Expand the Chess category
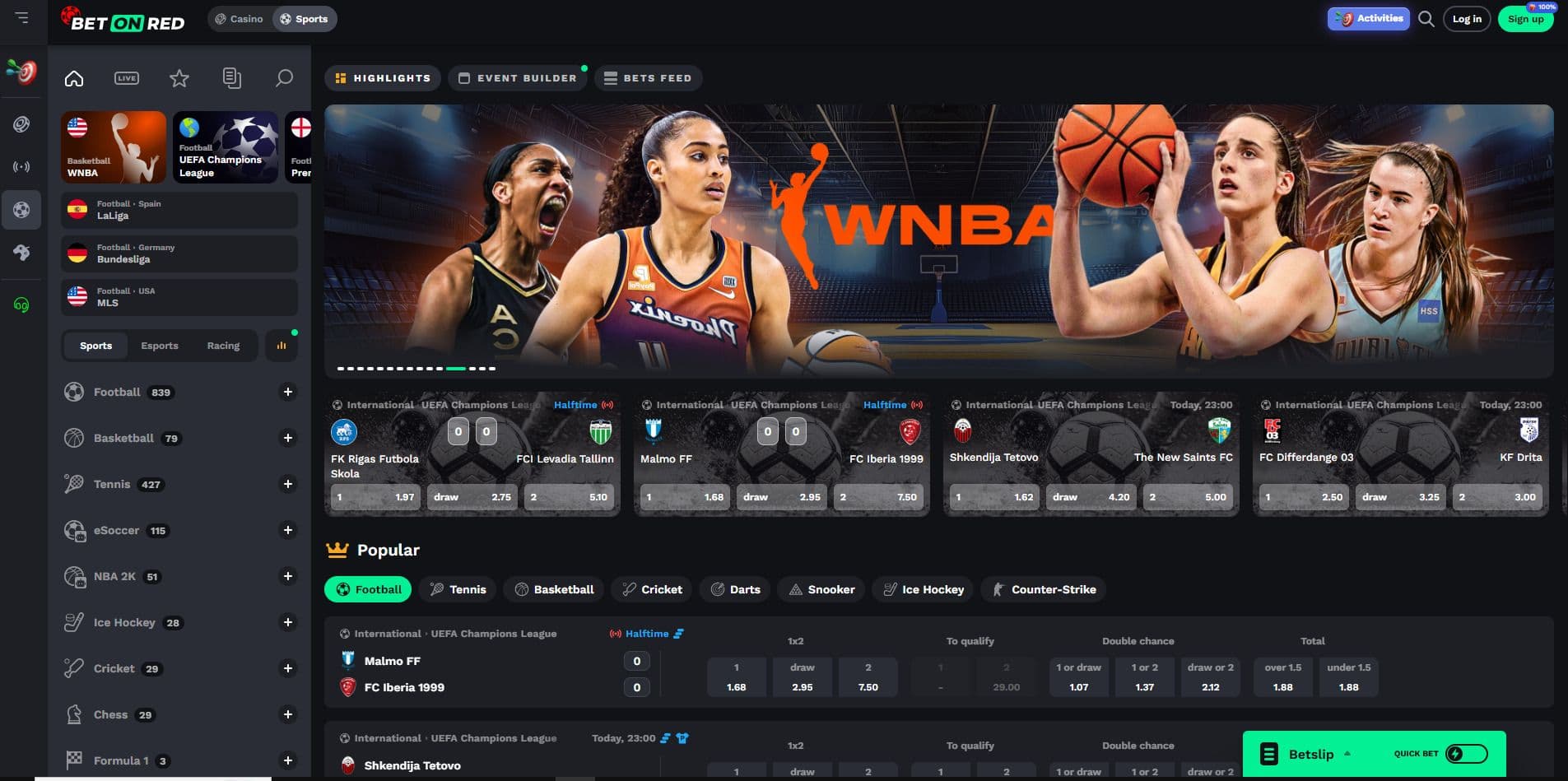The width and height of the screenshot is (1568, 781). point(288,714)
